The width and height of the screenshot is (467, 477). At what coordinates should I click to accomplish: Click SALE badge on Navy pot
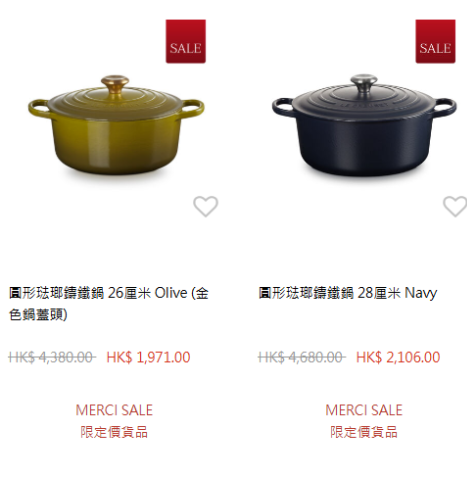435,41
